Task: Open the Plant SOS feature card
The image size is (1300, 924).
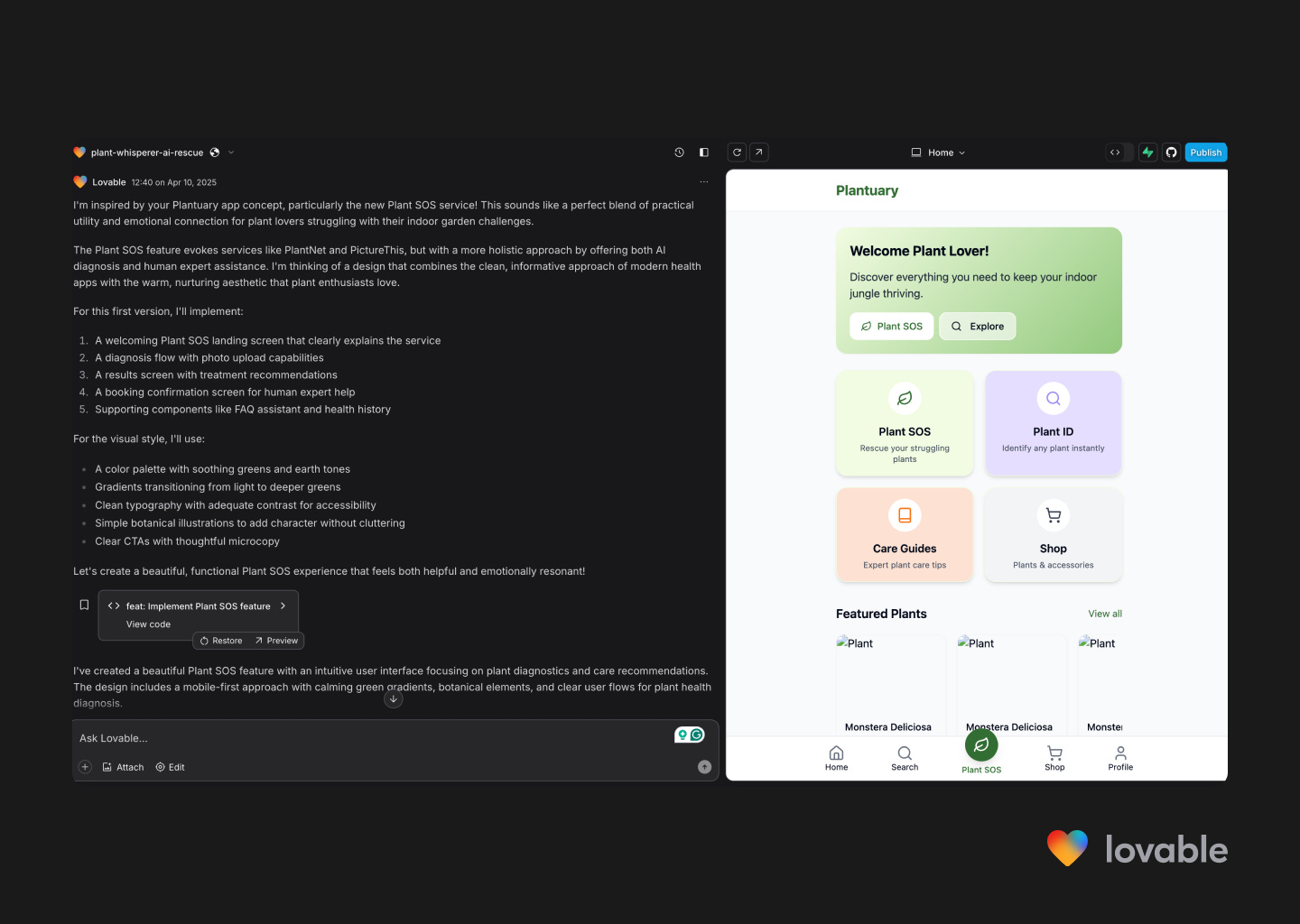Action: click(x=905, y=423)
